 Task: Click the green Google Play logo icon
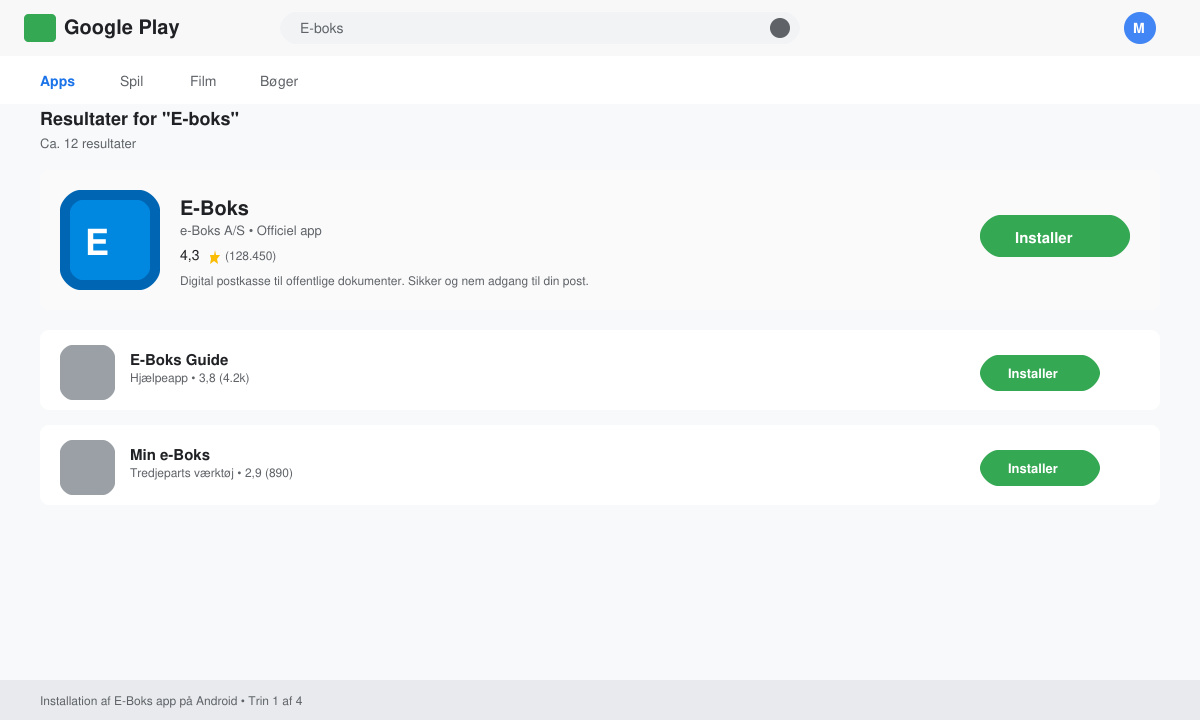(x=40, y=28)
